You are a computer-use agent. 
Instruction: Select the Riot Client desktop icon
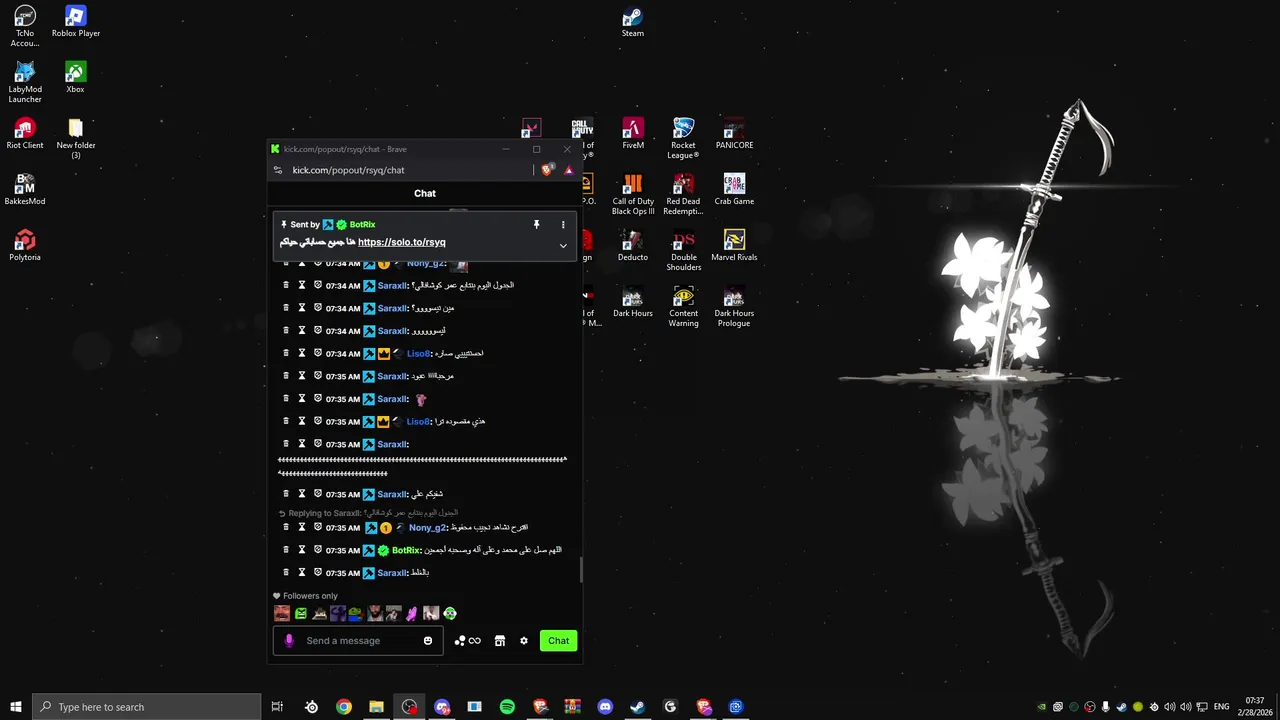25,134
